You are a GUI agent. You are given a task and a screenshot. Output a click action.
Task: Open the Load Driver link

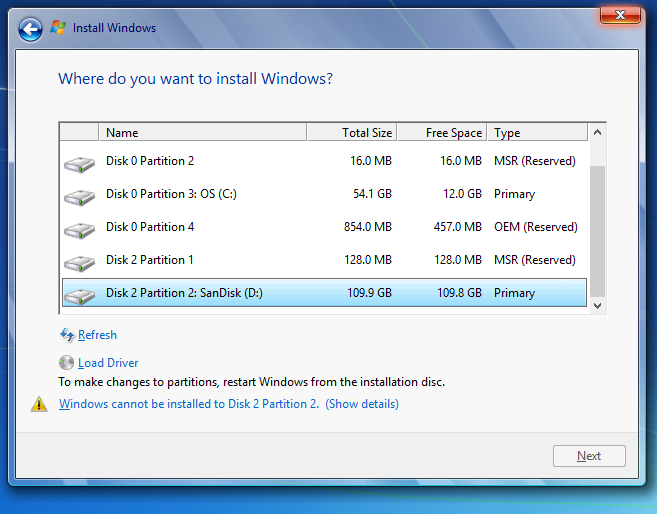coord(108,363)
